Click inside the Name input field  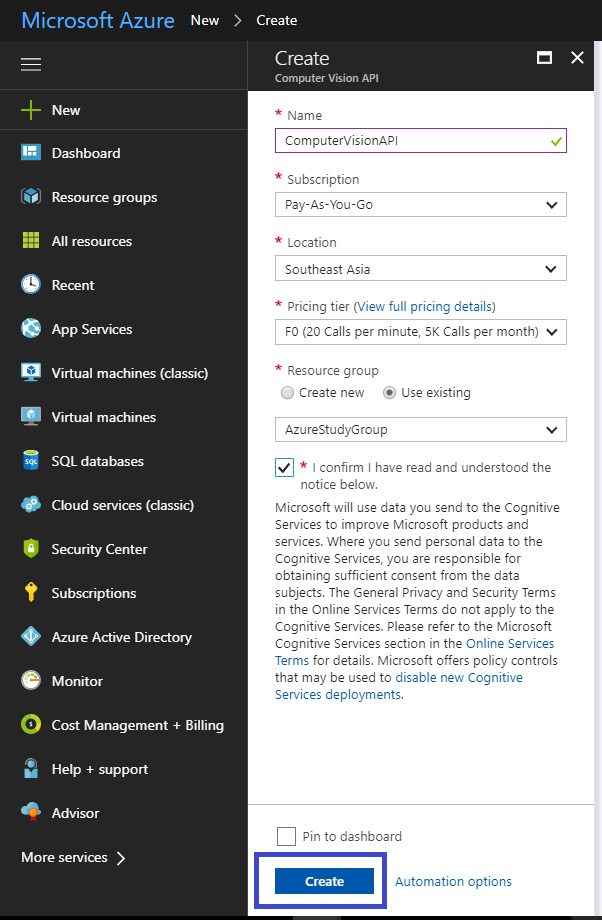click(421, 141)
